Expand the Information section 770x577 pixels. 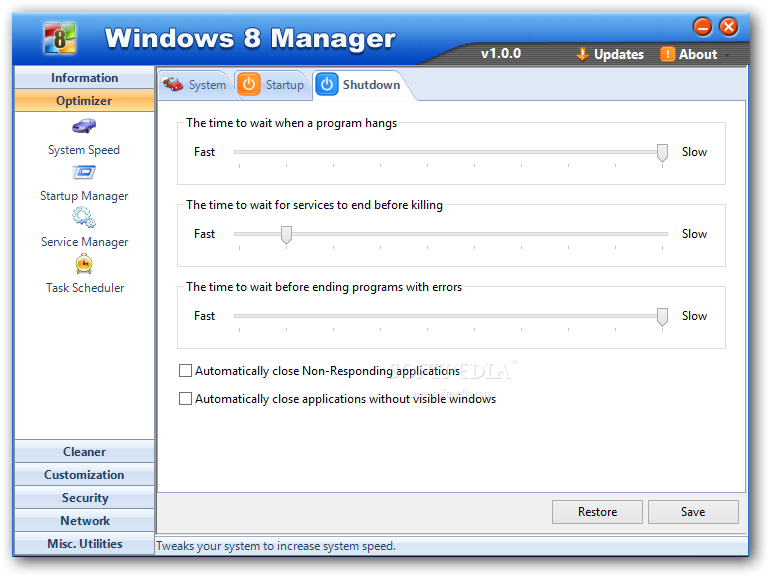point(84,78)
